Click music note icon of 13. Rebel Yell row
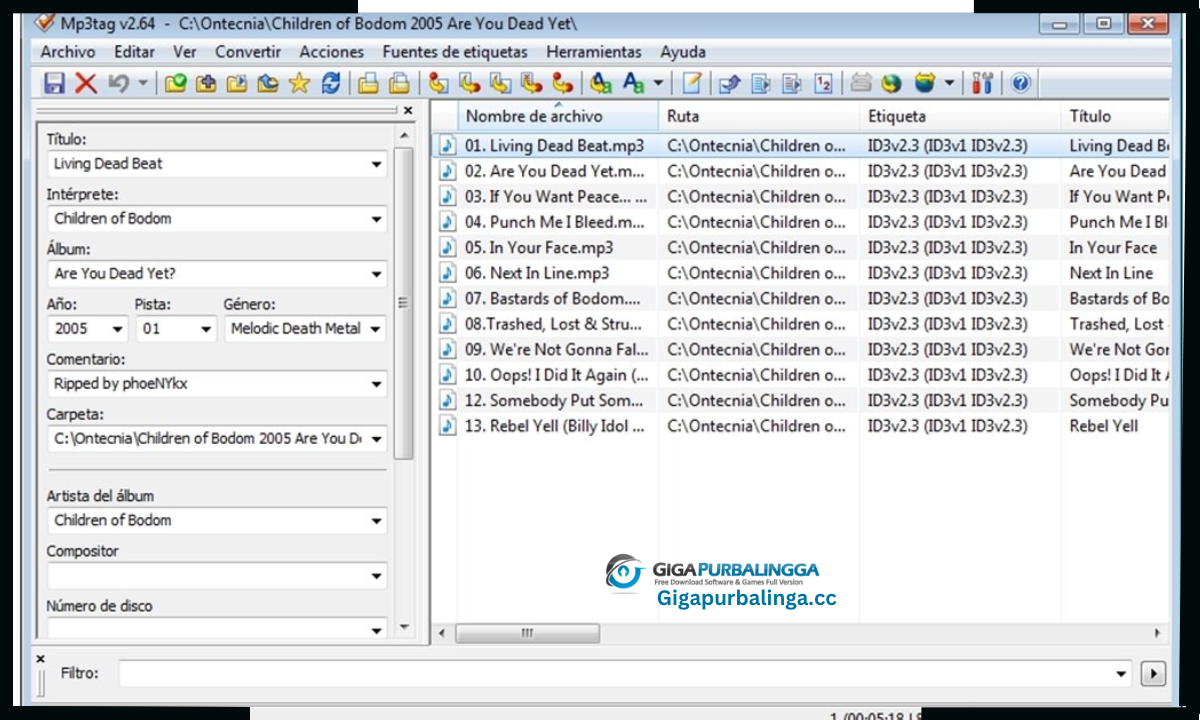 click(448, 426)
